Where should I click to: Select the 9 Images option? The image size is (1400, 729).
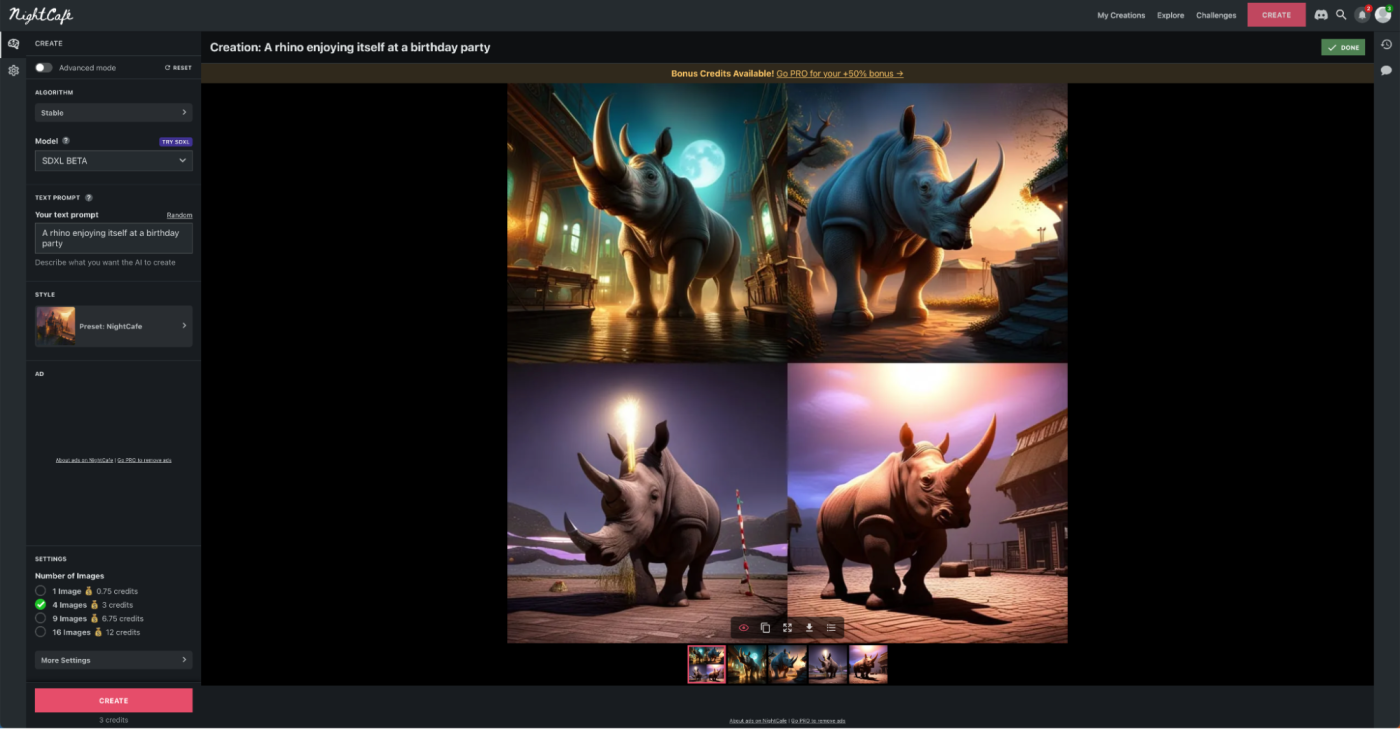[x=41, y=618]
